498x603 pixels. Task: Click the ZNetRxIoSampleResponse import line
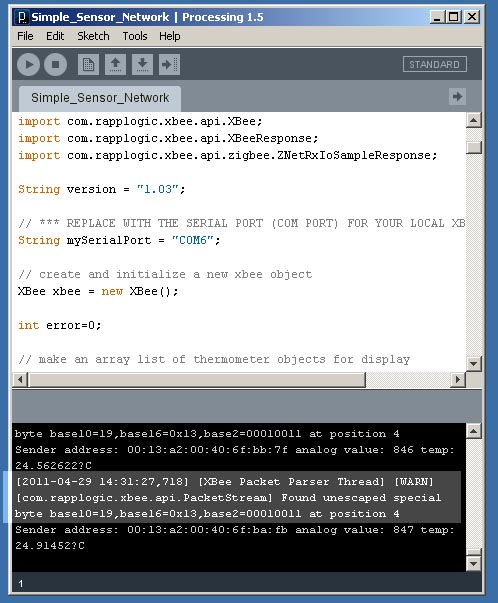click(x=228, y=155)
